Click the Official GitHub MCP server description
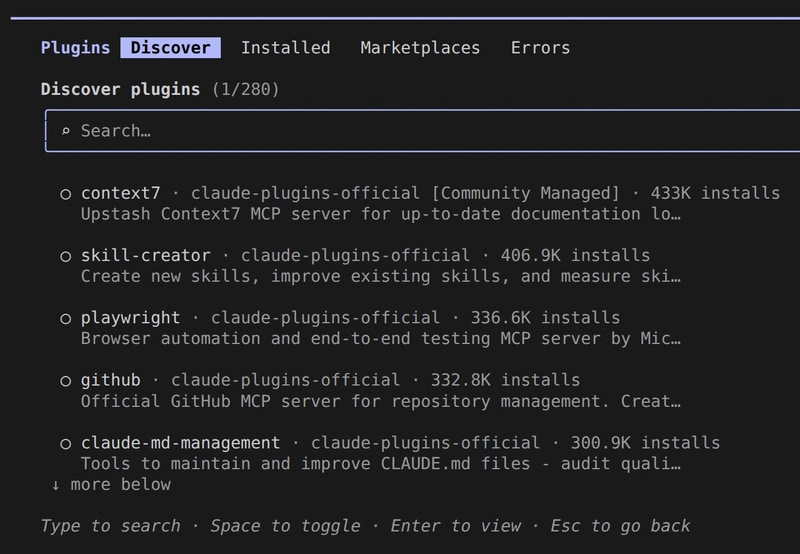Image resolution: width=800 pixels, height=554 pixels. pyautogui.click(x=381, y=401)
